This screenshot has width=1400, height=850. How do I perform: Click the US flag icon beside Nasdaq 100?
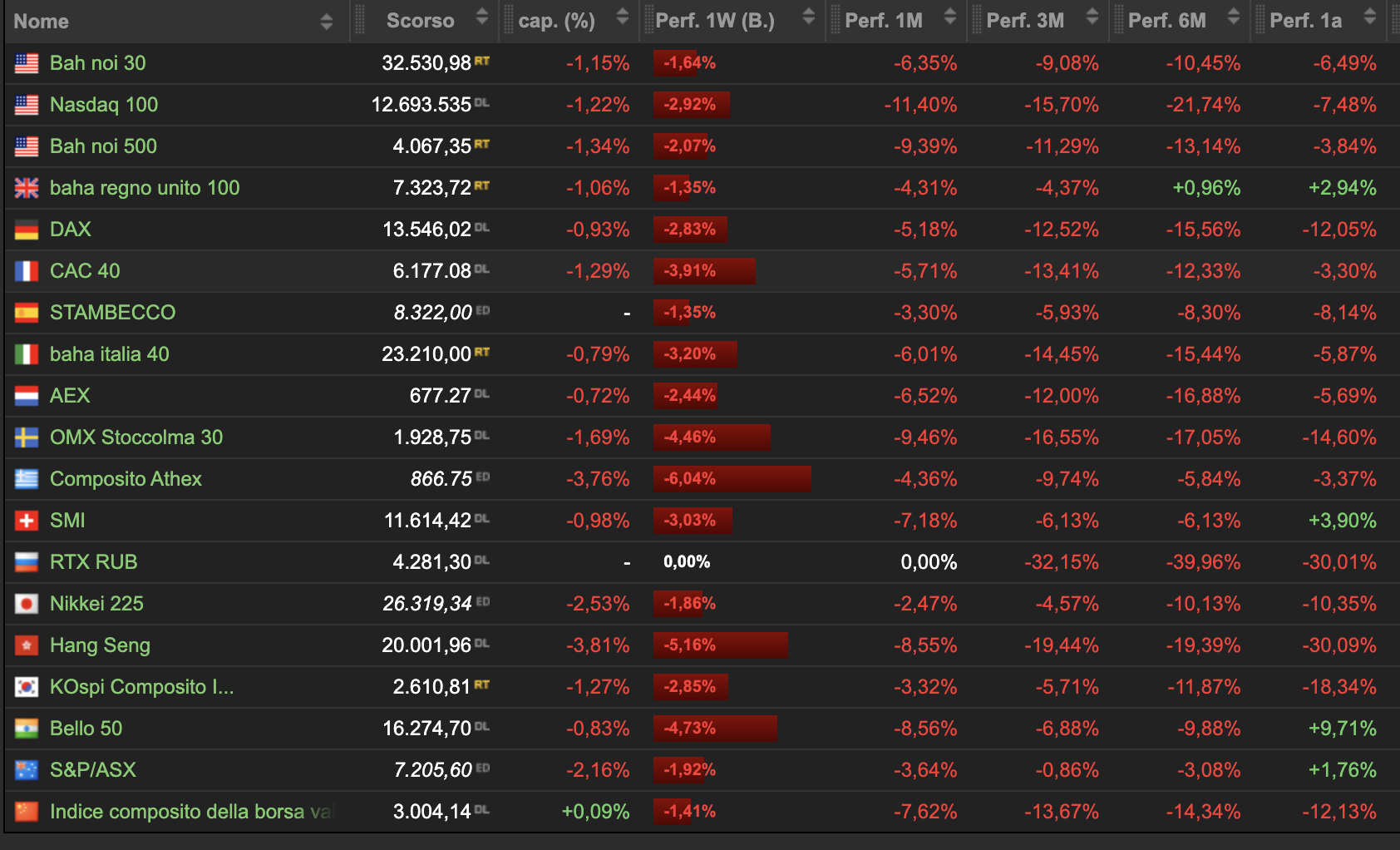(x=27, y=105)
